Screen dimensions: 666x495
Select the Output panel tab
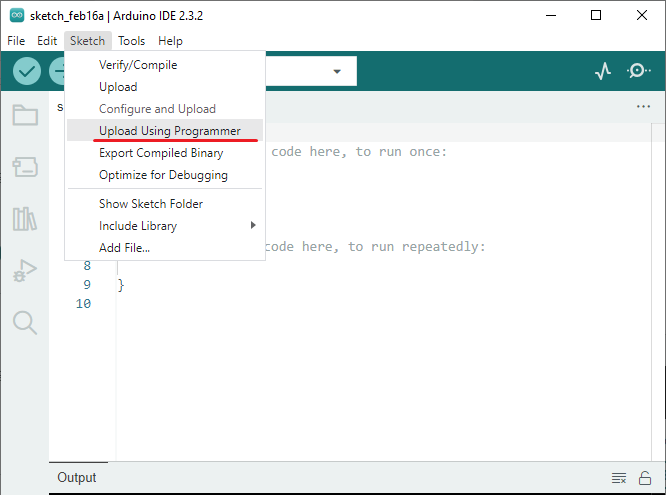[x=77, y=478]
